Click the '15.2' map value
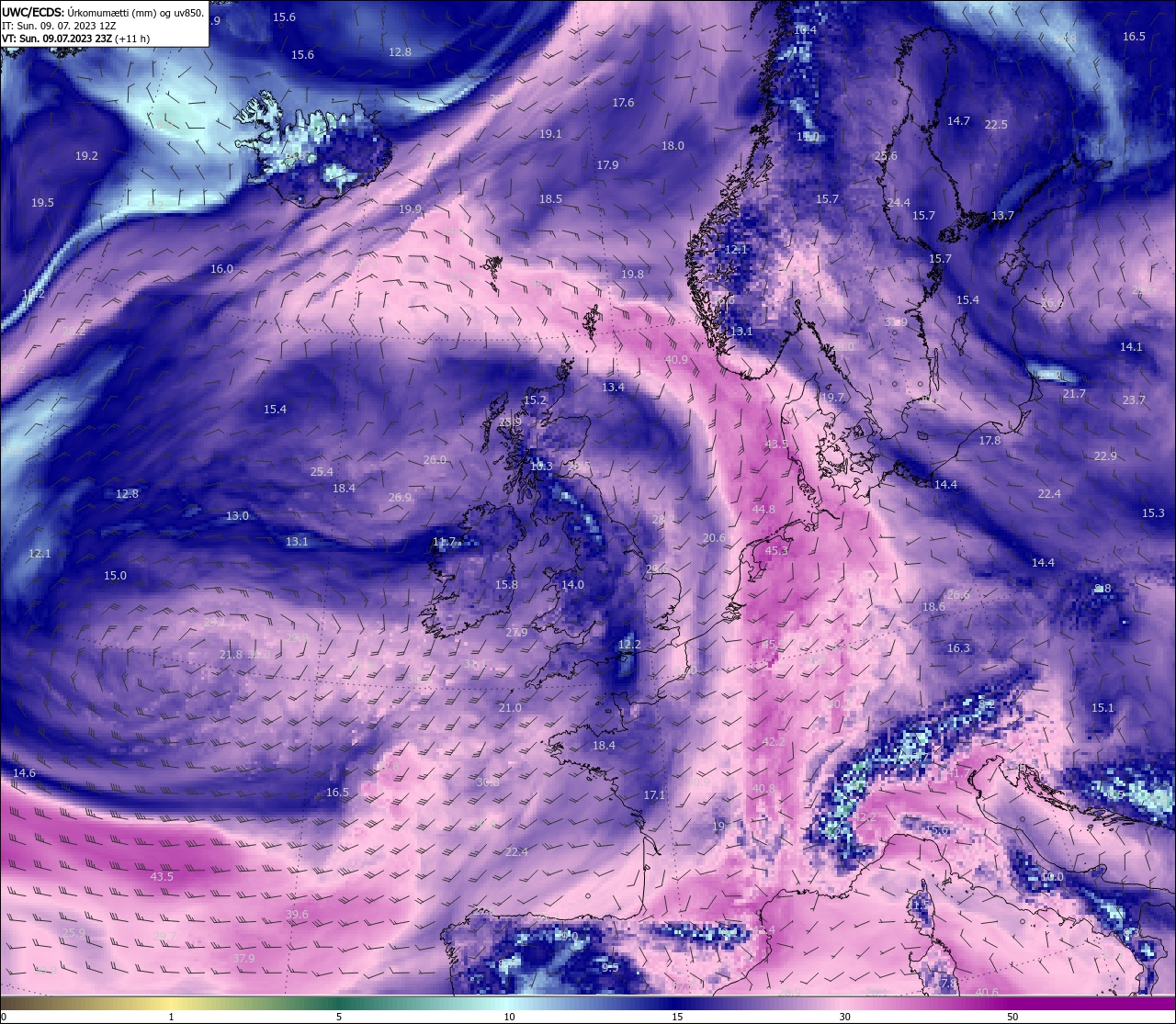The height and width of the screenshot is (1024, 1176). tap(535, 400)
